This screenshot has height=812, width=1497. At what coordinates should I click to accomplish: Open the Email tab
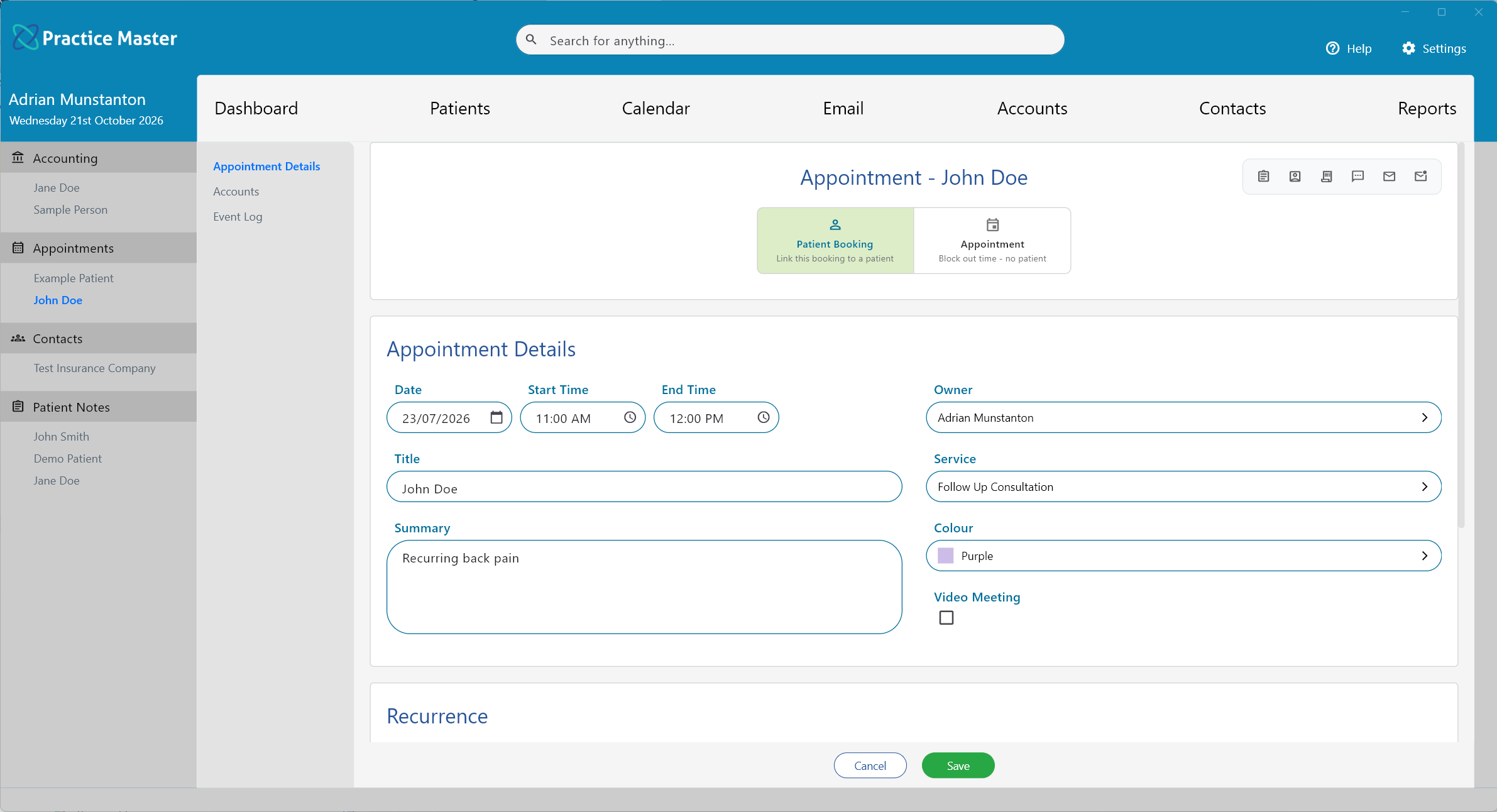843,108
